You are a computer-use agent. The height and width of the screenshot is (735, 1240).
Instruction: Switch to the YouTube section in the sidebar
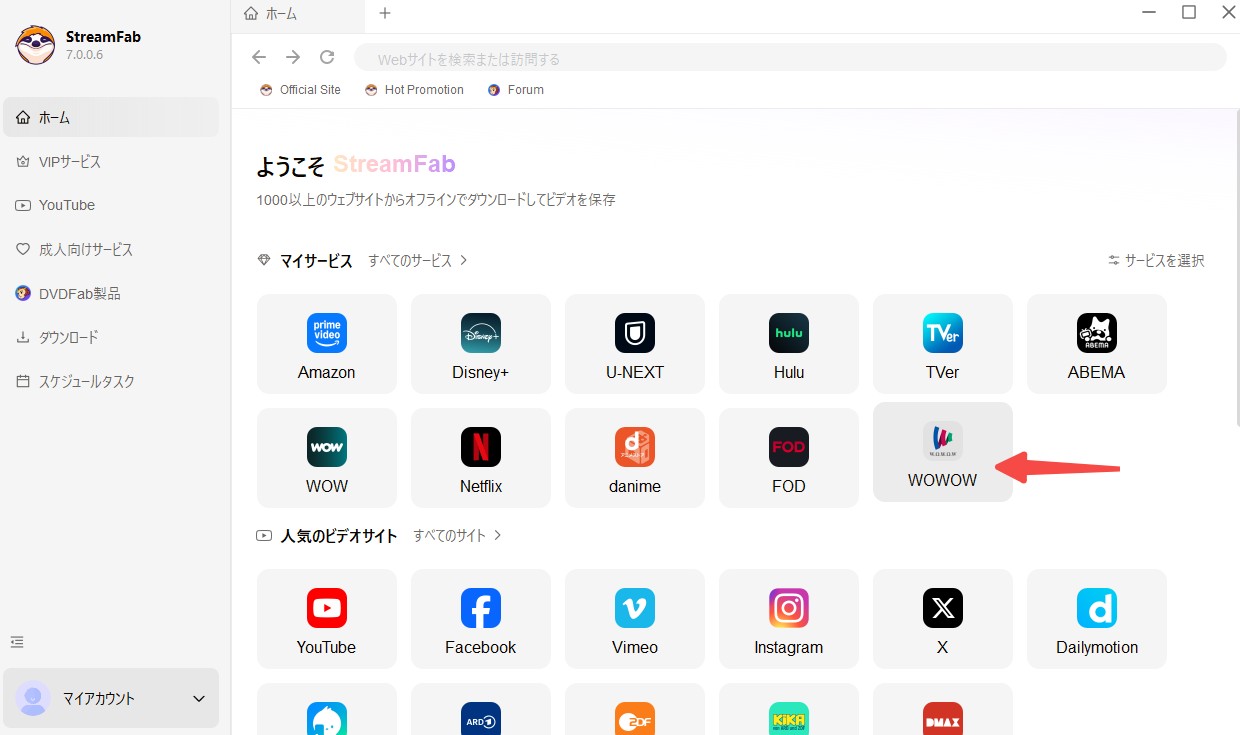click(68, 205)
